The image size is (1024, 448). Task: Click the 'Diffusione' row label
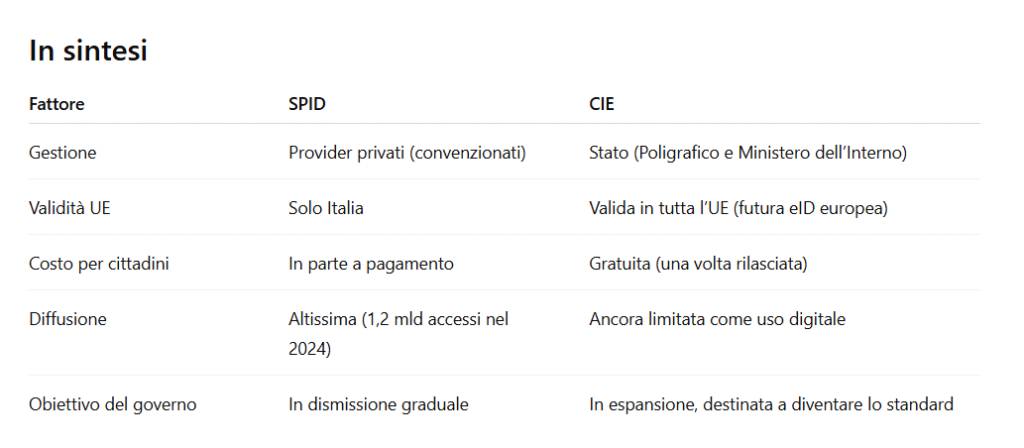tap(67, 319)
